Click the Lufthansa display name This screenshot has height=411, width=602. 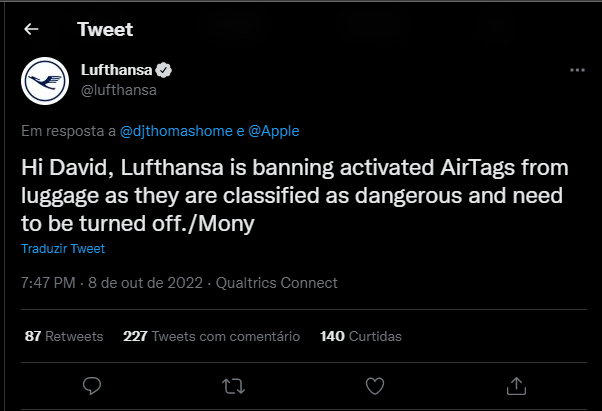tap(116, 70)
